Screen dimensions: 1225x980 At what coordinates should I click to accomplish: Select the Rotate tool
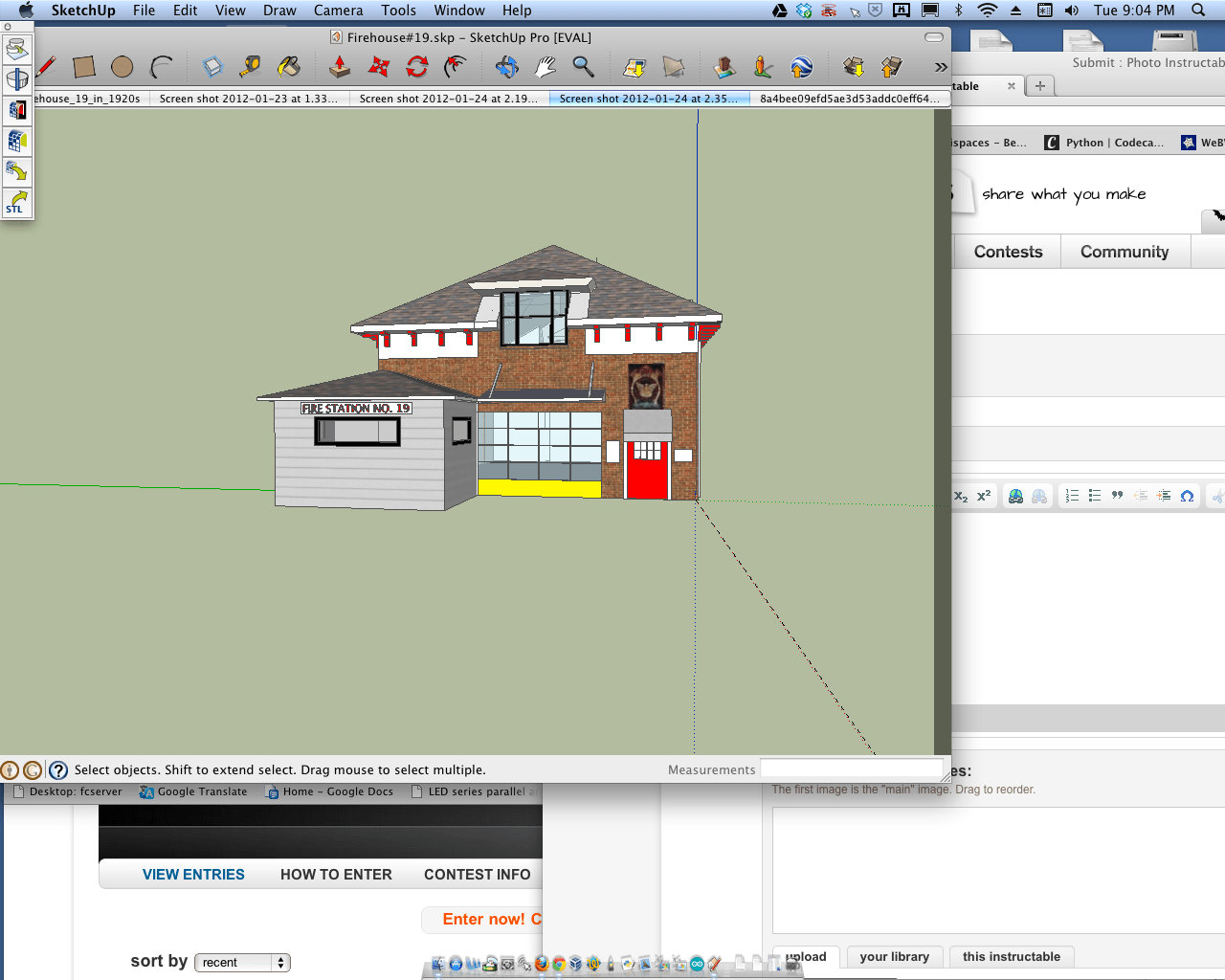pyautogui.click(x=417, y=67)
